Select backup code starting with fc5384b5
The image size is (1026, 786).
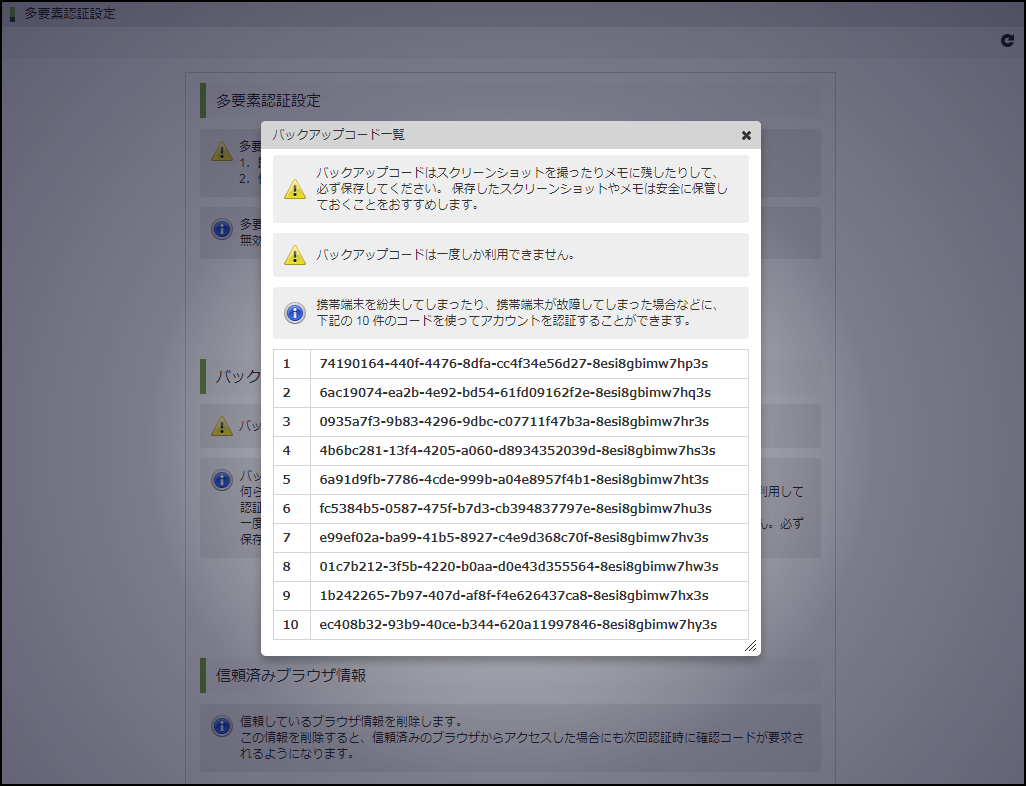(516, 509)
